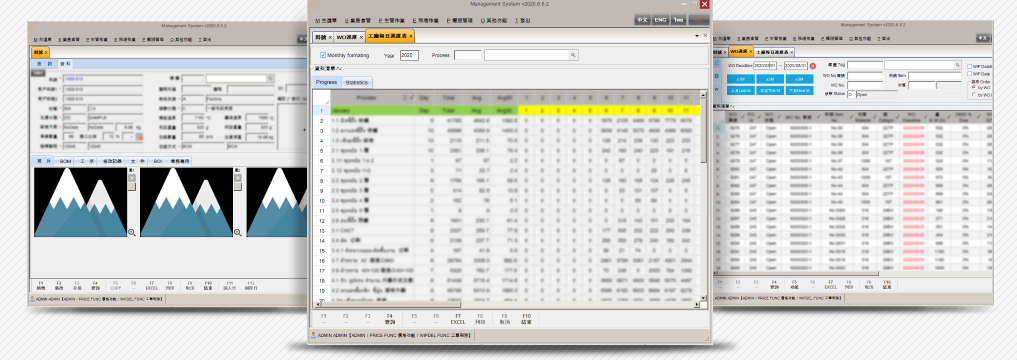Click the F4 query button in center window

[x=389, y=318]
